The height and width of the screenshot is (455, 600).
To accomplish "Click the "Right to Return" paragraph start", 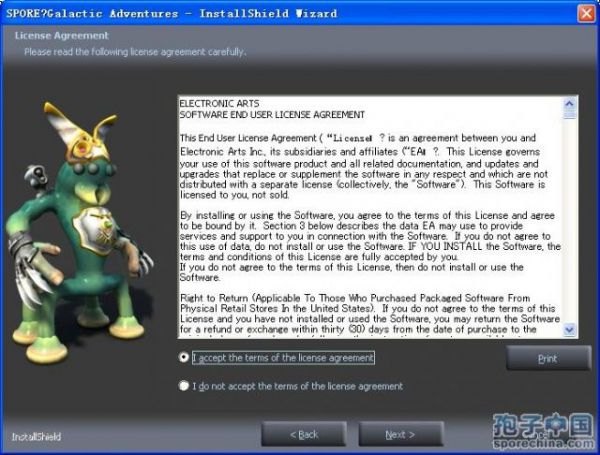I will pos(214,298).
